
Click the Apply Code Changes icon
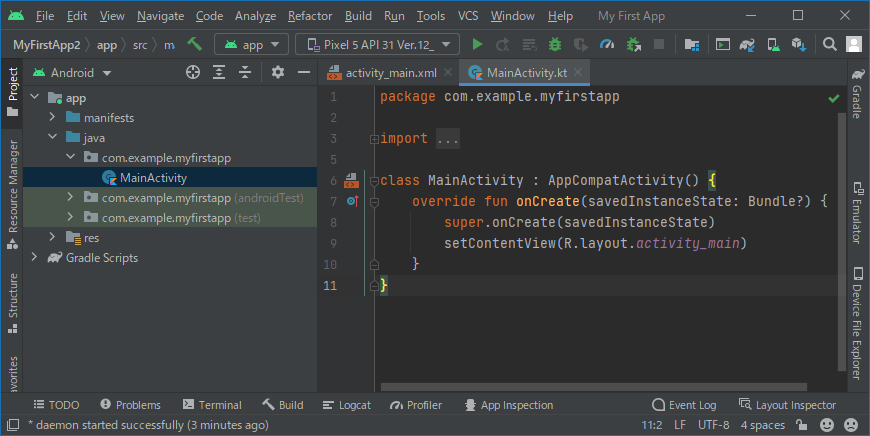[529, 44]
